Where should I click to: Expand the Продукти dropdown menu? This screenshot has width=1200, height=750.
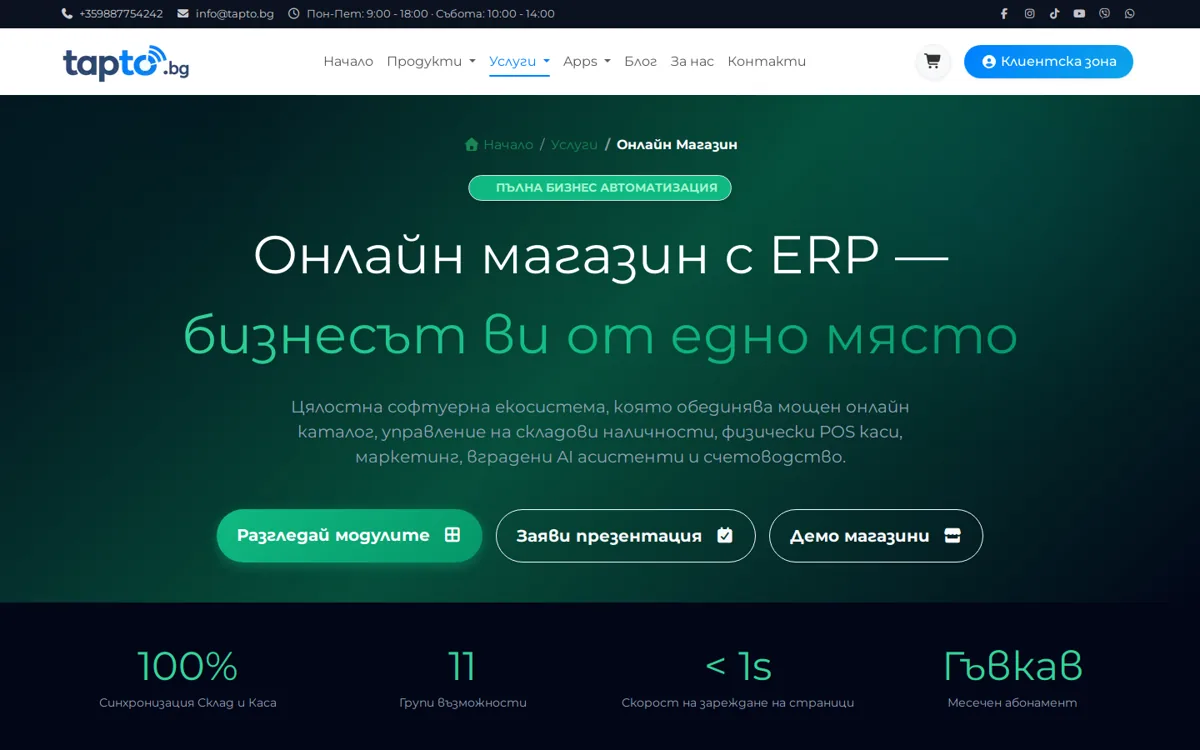[431, 61]
